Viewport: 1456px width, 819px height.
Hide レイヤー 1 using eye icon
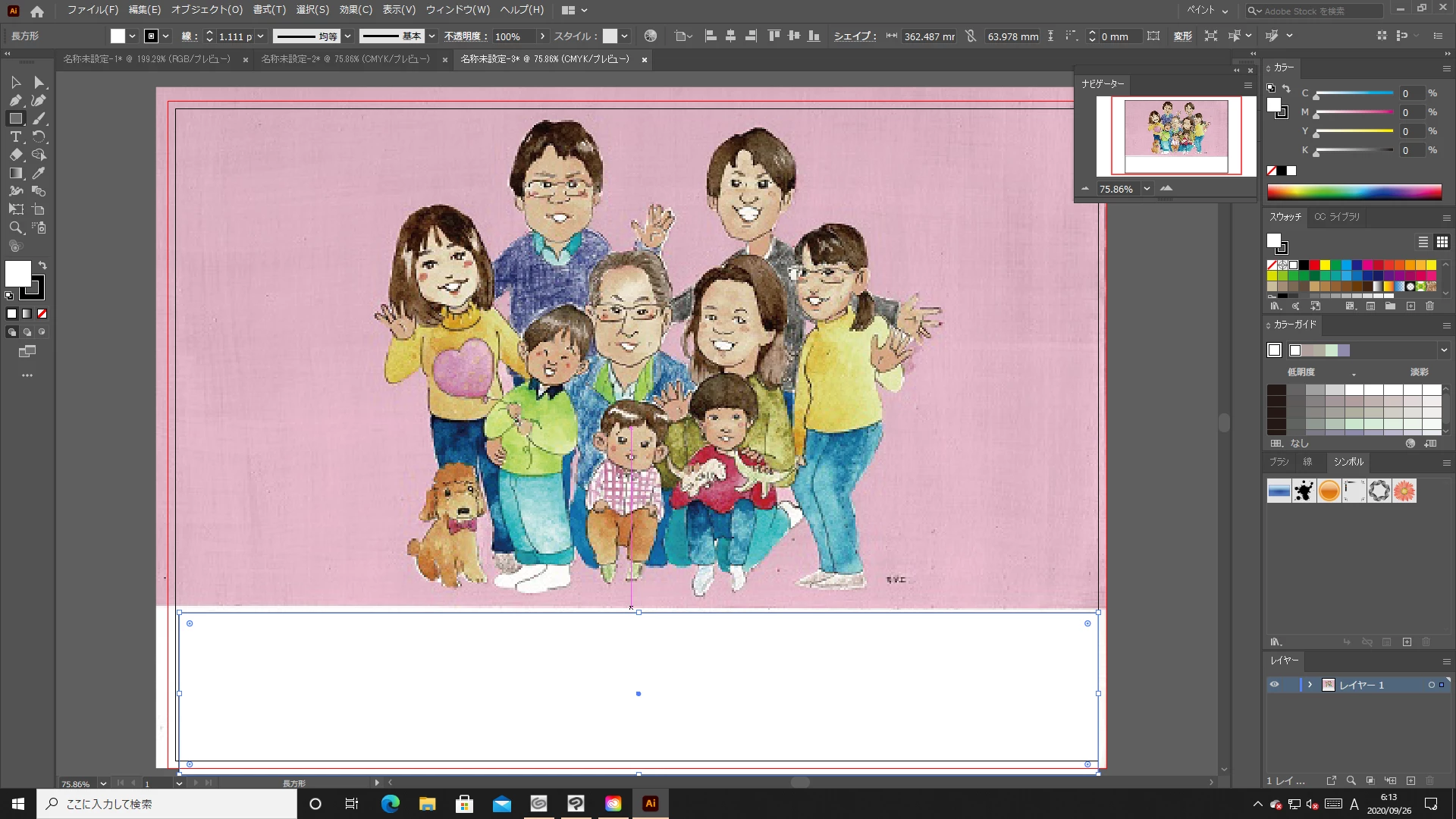pyautogui.click(x=1274, y=685)
